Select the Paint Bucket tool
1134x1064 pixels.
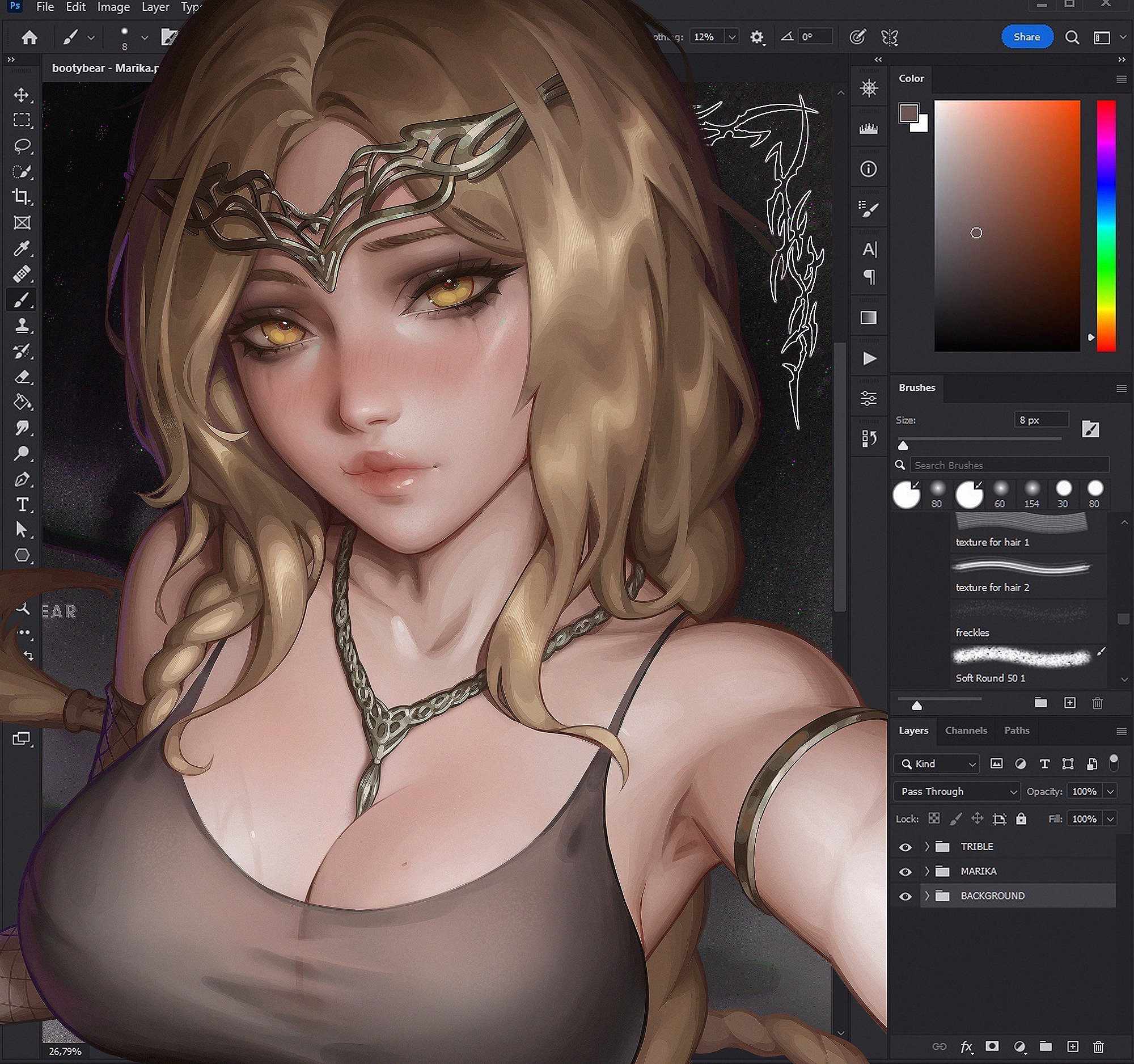[22, 402]
